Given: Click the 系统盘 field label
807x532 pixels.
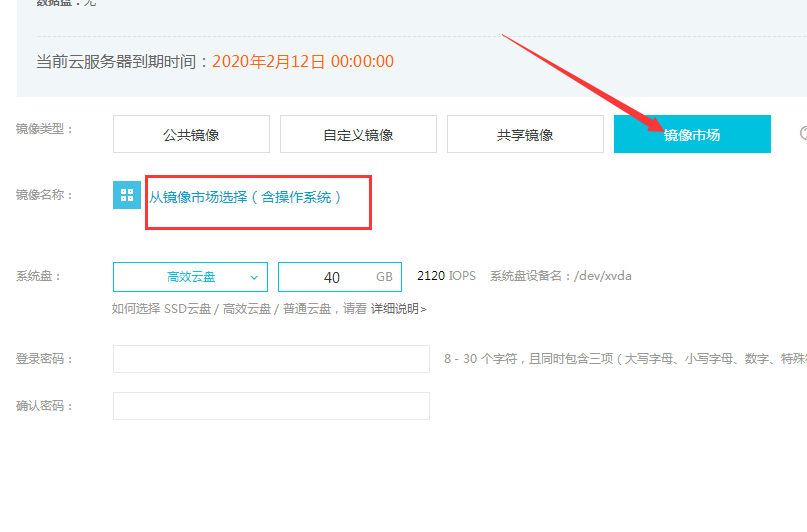Looking at the screenshot, I should 39,276.
